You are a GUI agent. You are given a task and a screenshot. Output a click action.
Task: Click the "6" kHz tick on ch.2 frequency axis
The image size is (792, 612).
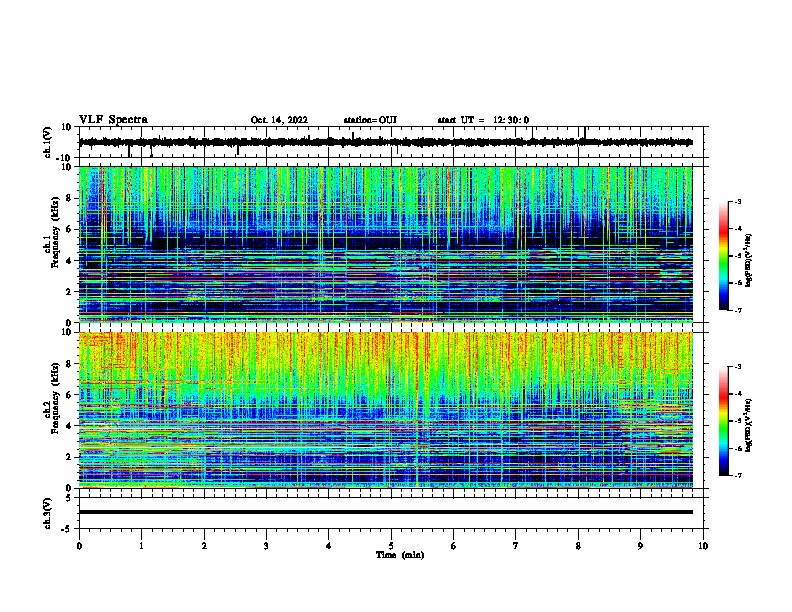[70, 395]
